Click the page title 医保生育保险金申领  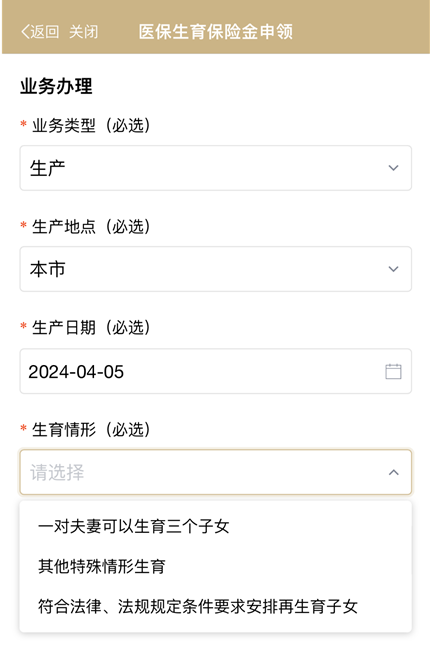(x=216, y=32)
